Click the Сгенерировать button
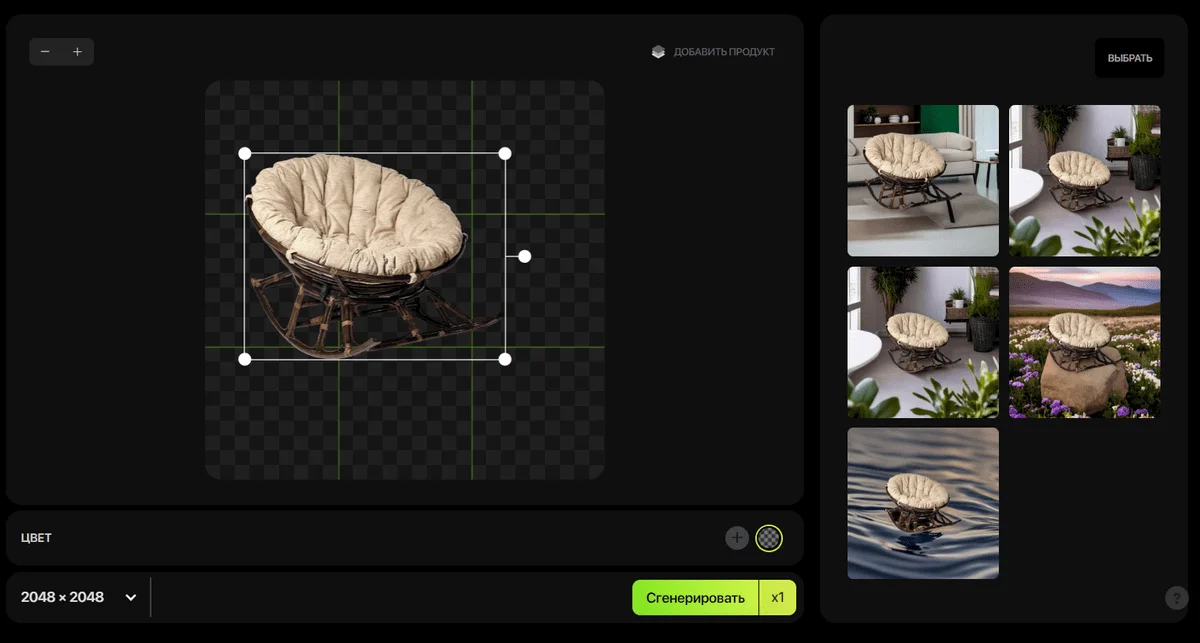Image resolution: width=1200 pixels, height=643 pixels. tap(695, 598)
